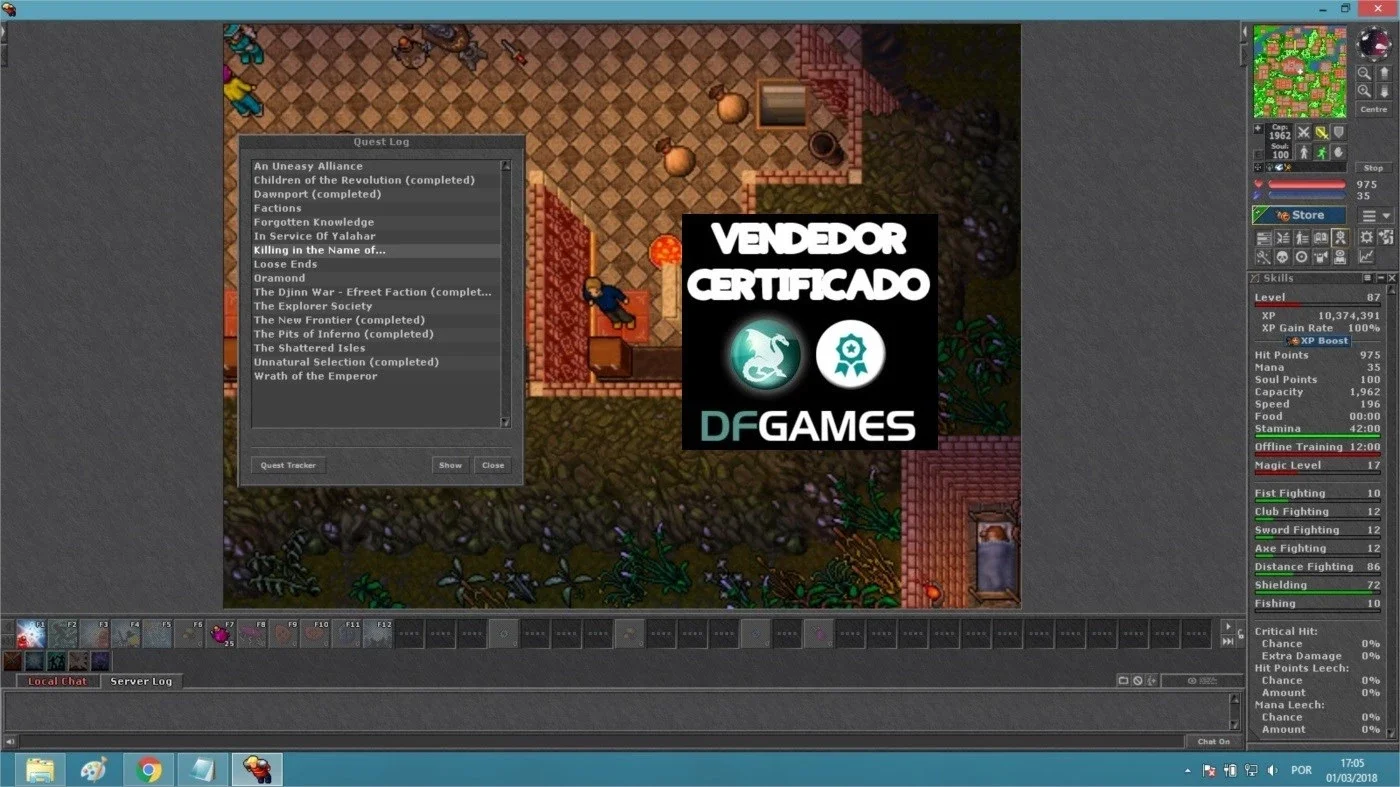Close the Quest Log dialog
The image size is (1400, 787).
(493, 465)
